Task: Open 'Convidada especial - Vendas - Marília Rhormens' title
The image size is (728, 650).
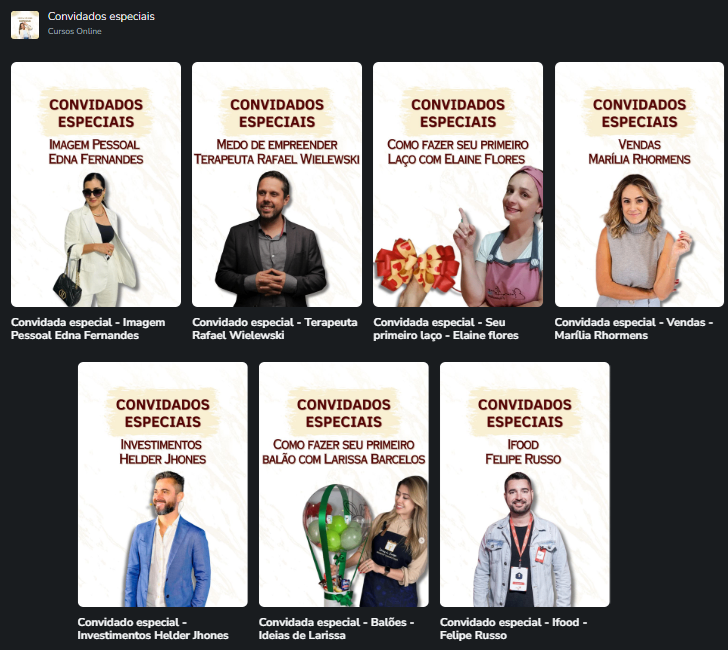Action: click(x=634, y=329)
